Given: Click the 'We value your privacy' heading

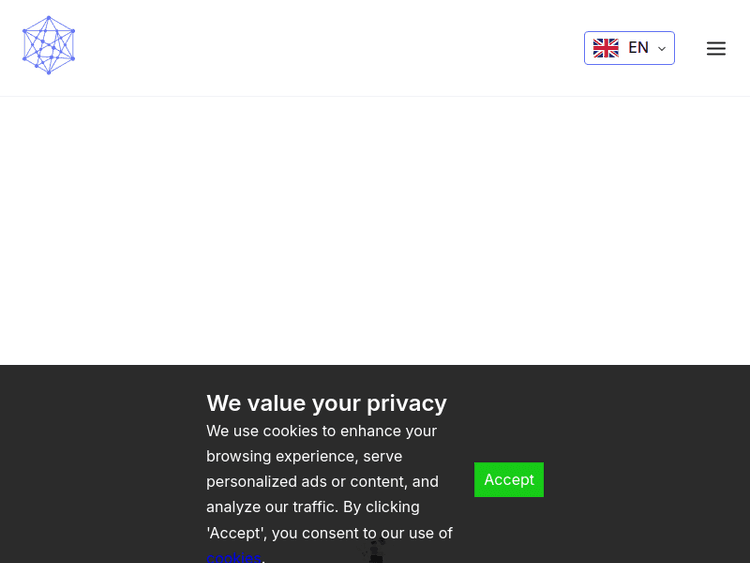Looking at the screenshot, I should click(326, 403).
